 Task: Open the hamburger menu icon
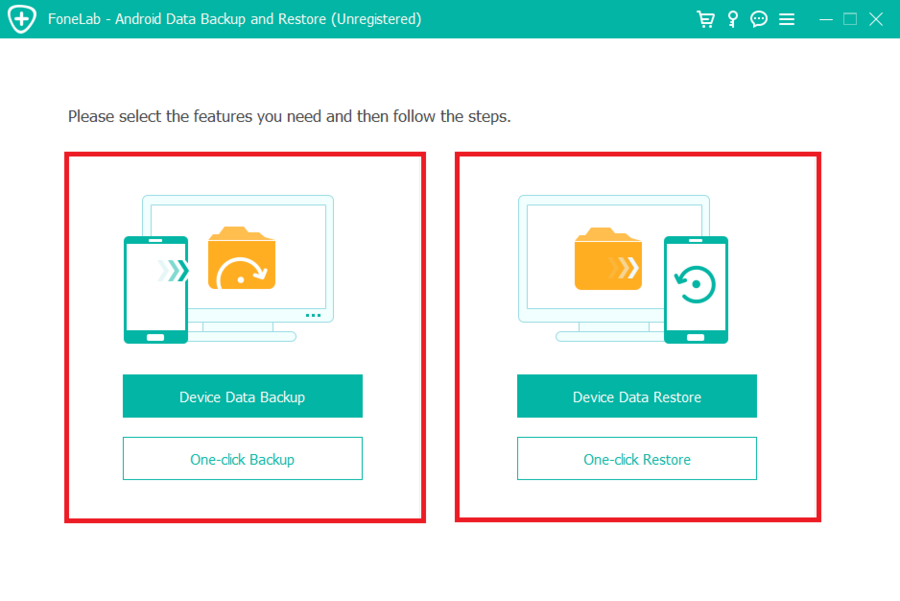[787, 19]
